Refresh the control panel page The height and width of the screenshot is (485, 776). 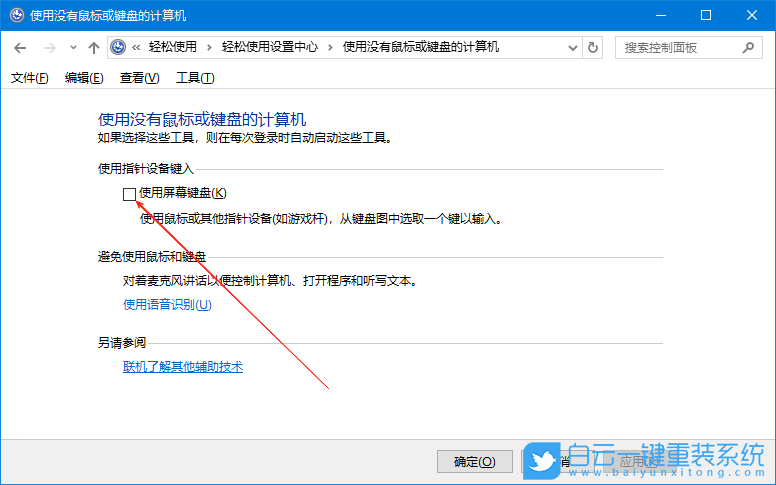(592, 48)
